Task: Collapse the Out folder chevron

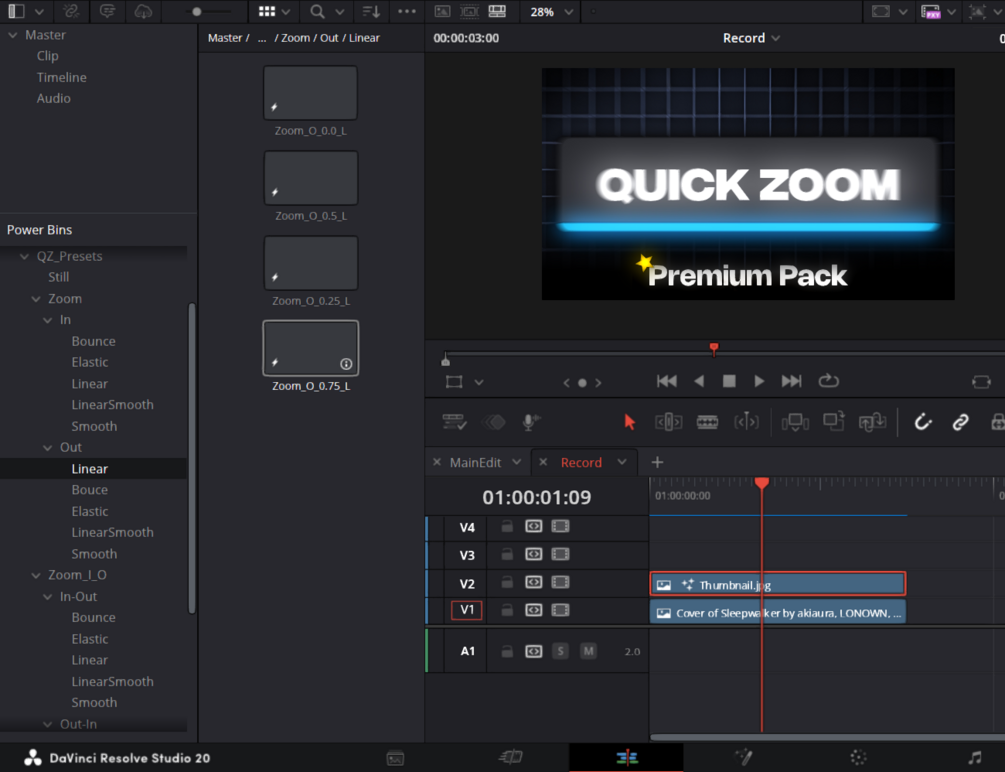Action: [47, 448]
